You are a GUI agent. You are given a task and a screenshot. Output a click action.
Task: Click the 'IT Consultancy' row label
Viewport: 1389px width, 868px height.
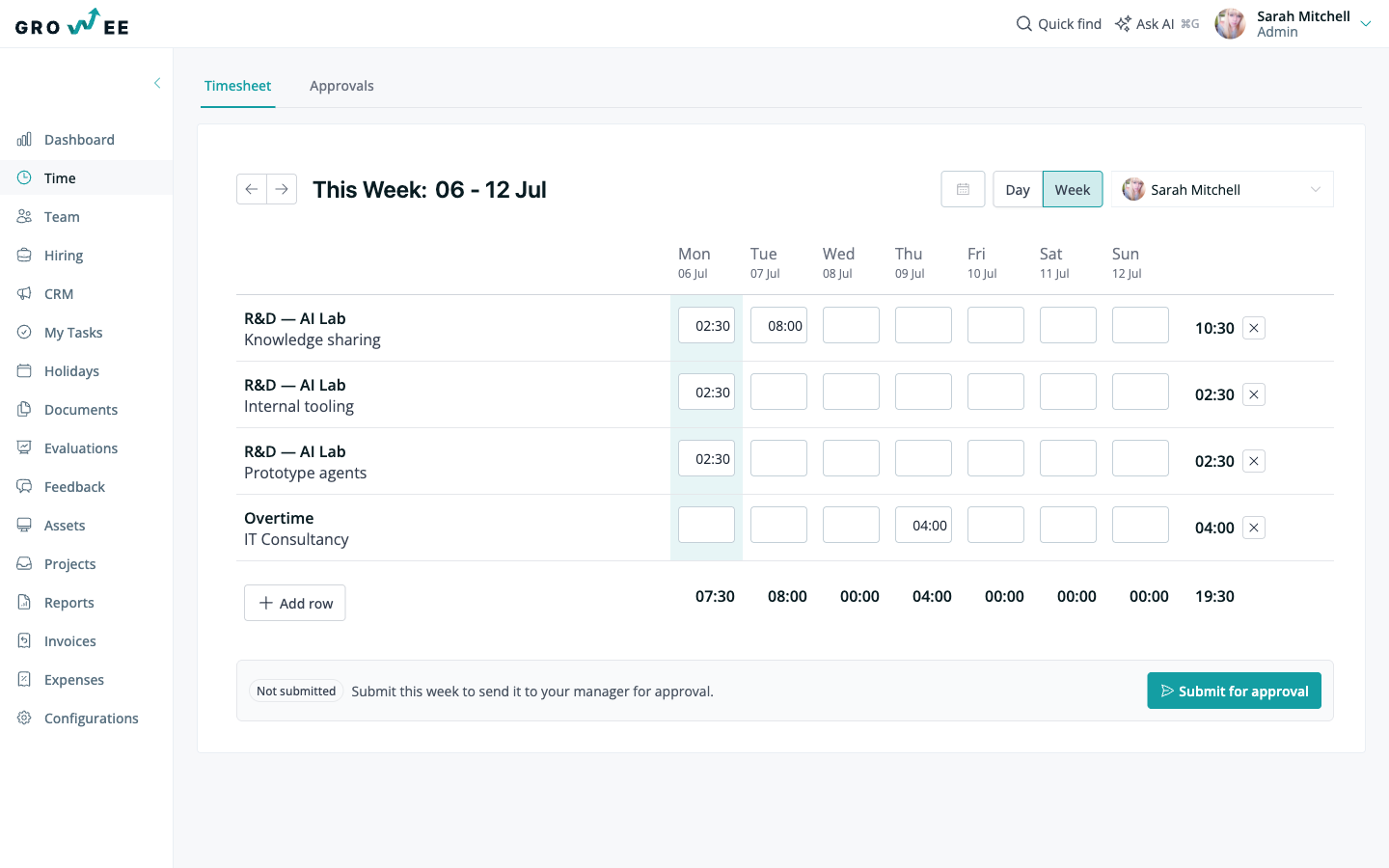296,539
